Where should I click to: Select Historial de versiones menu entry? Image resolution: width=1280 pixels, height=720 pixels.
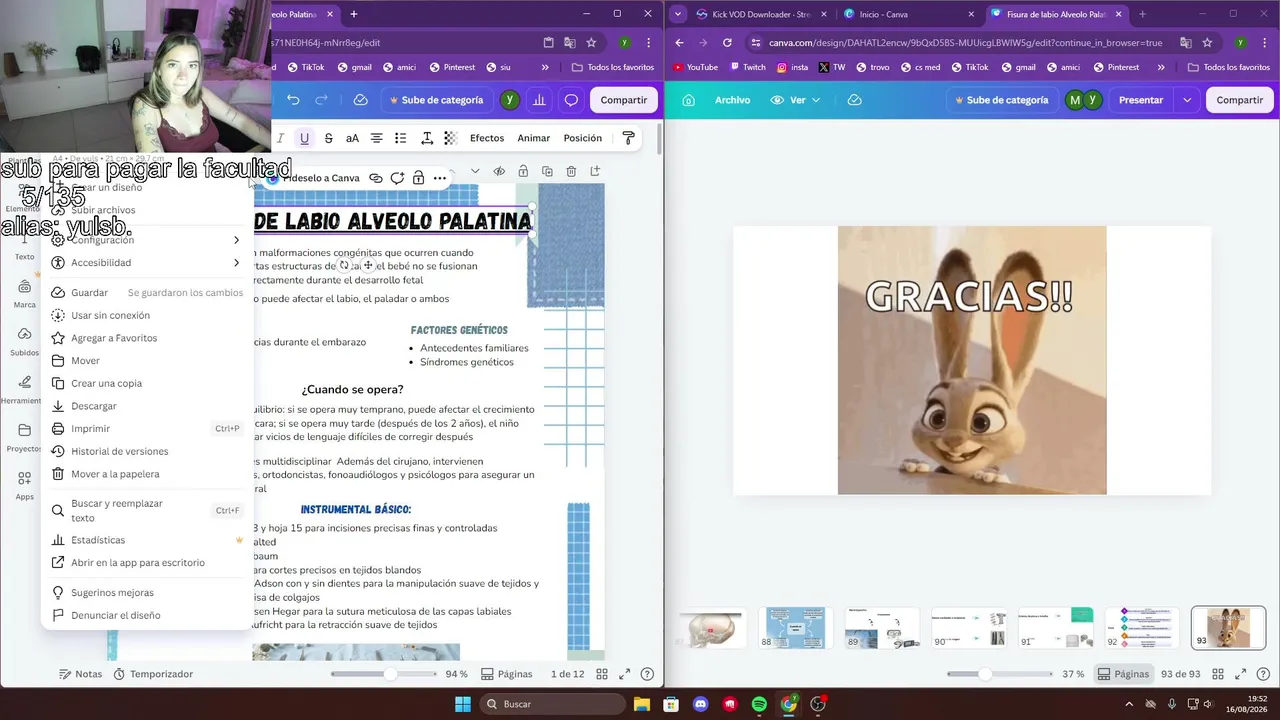[x=148, y=451]
